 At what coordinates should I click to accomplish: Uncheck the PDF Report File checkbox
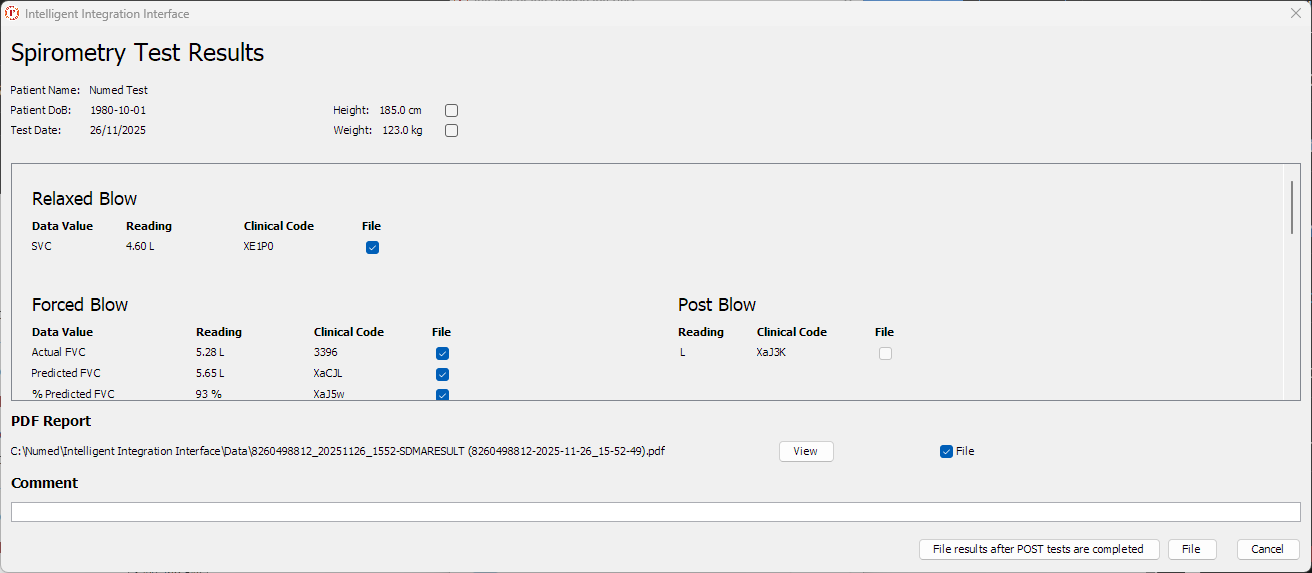946,451
